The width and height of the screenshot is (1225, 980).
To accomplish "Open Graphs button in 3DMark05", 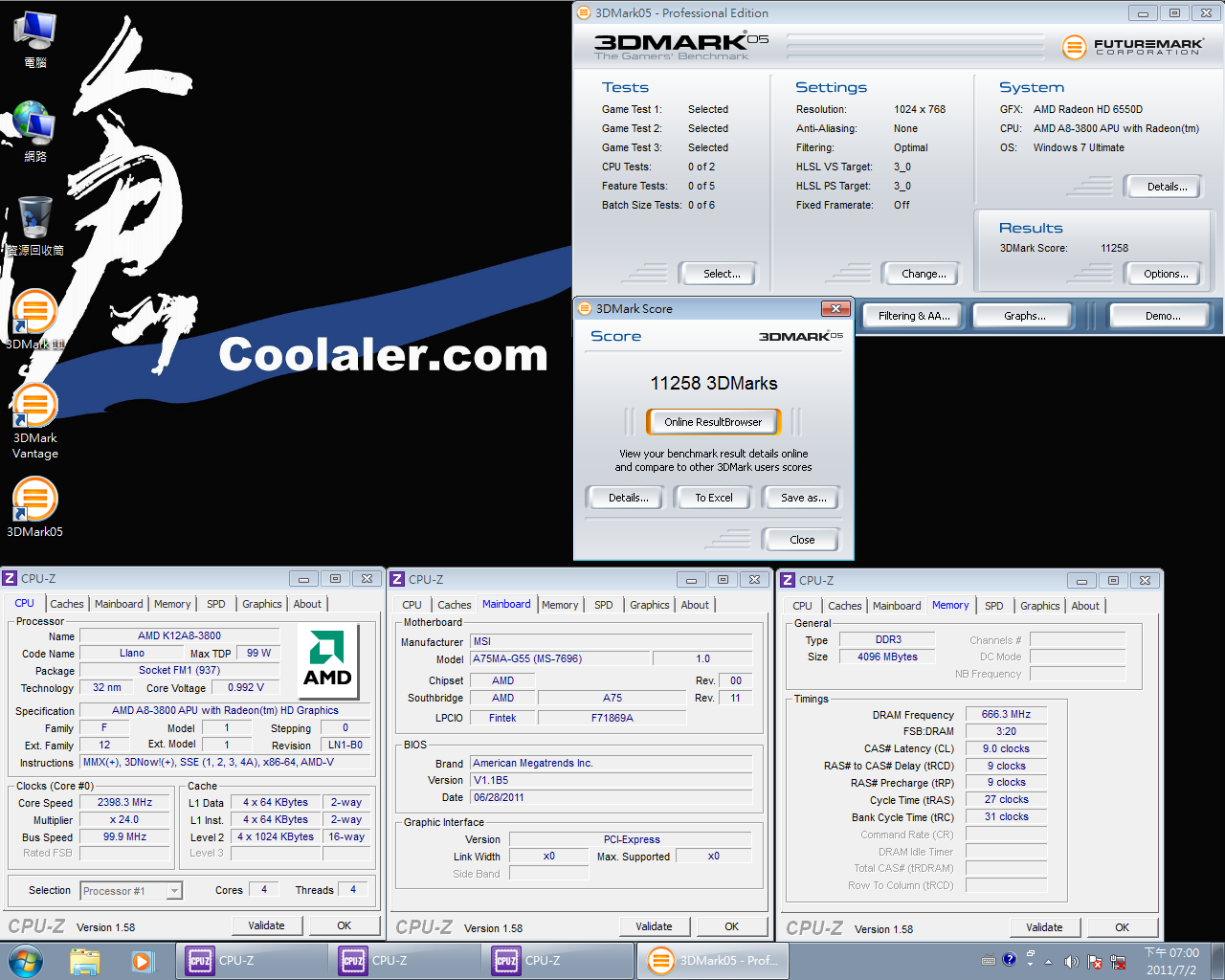I will (1025, 316).
